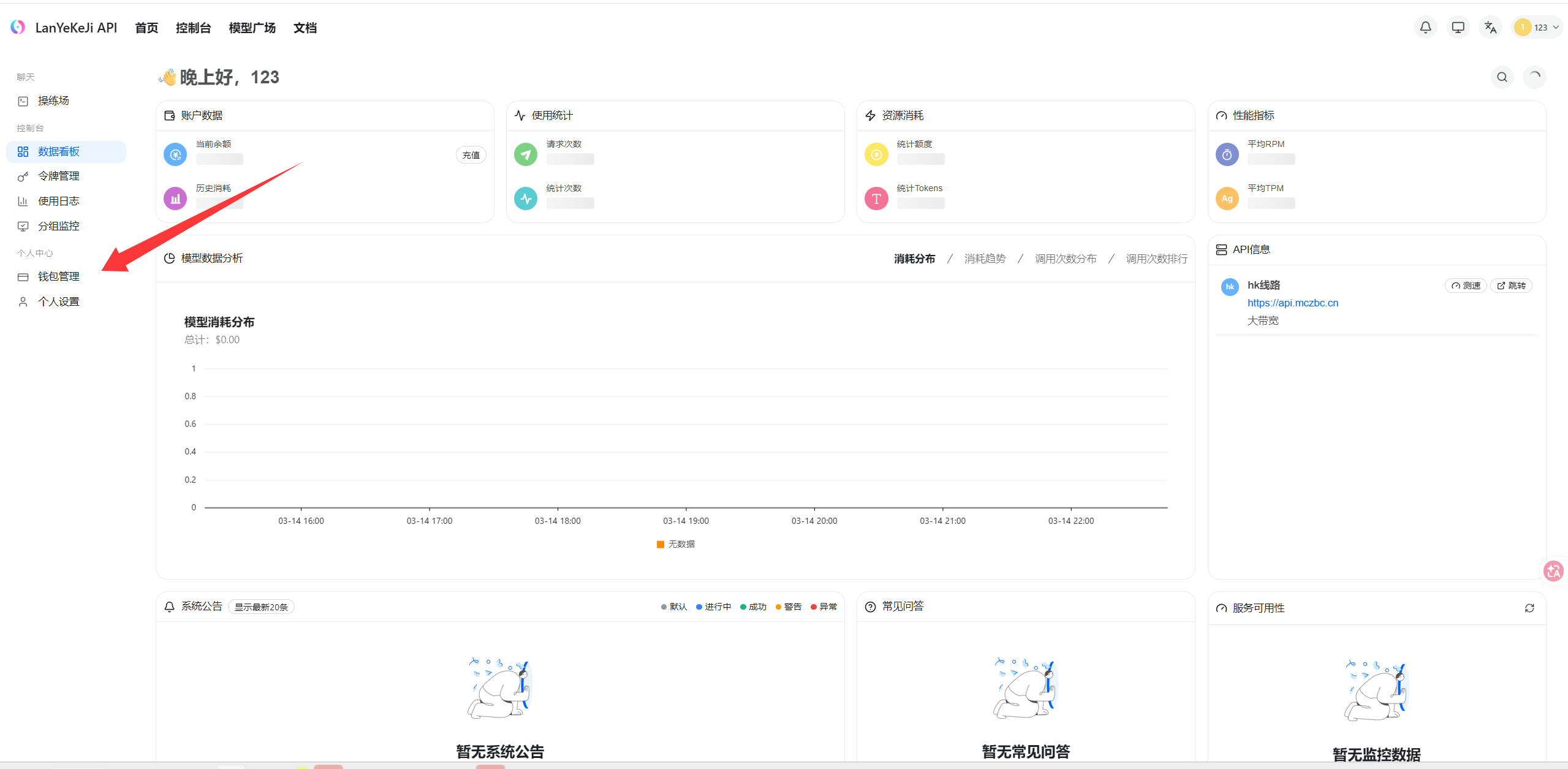Click the 使用统计 pulse header icon
Screen dimensions: 1568x769
520,116
